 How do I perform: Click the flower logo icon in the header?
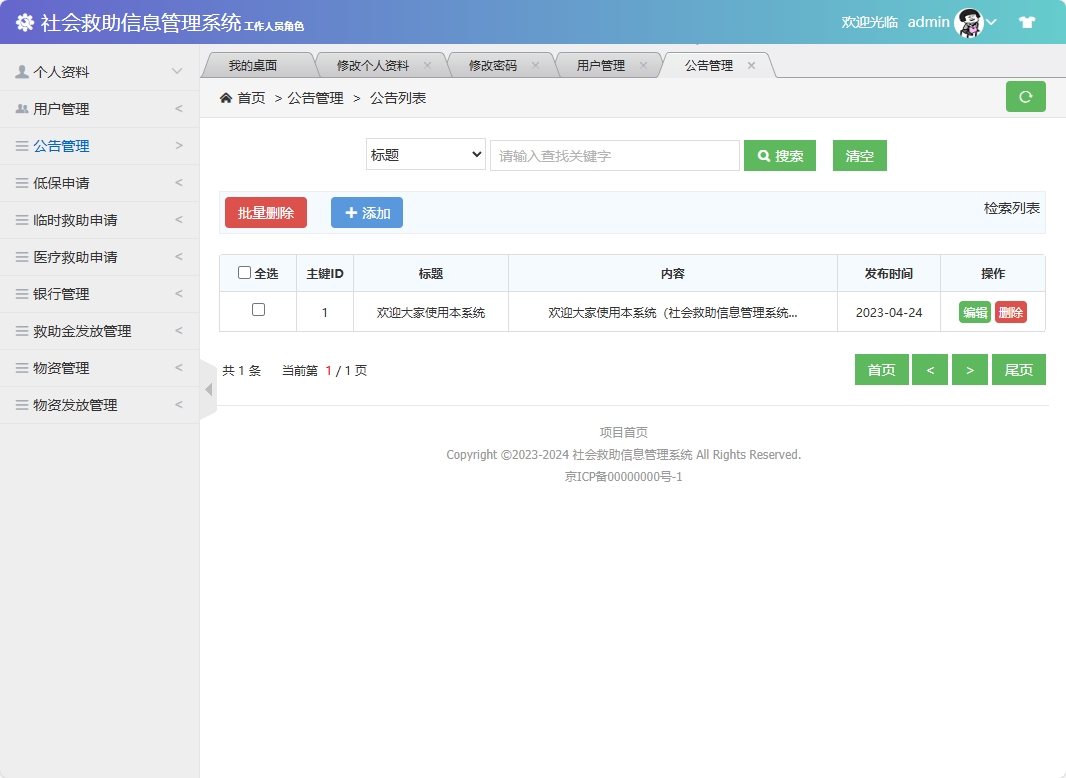click(24, 22)
